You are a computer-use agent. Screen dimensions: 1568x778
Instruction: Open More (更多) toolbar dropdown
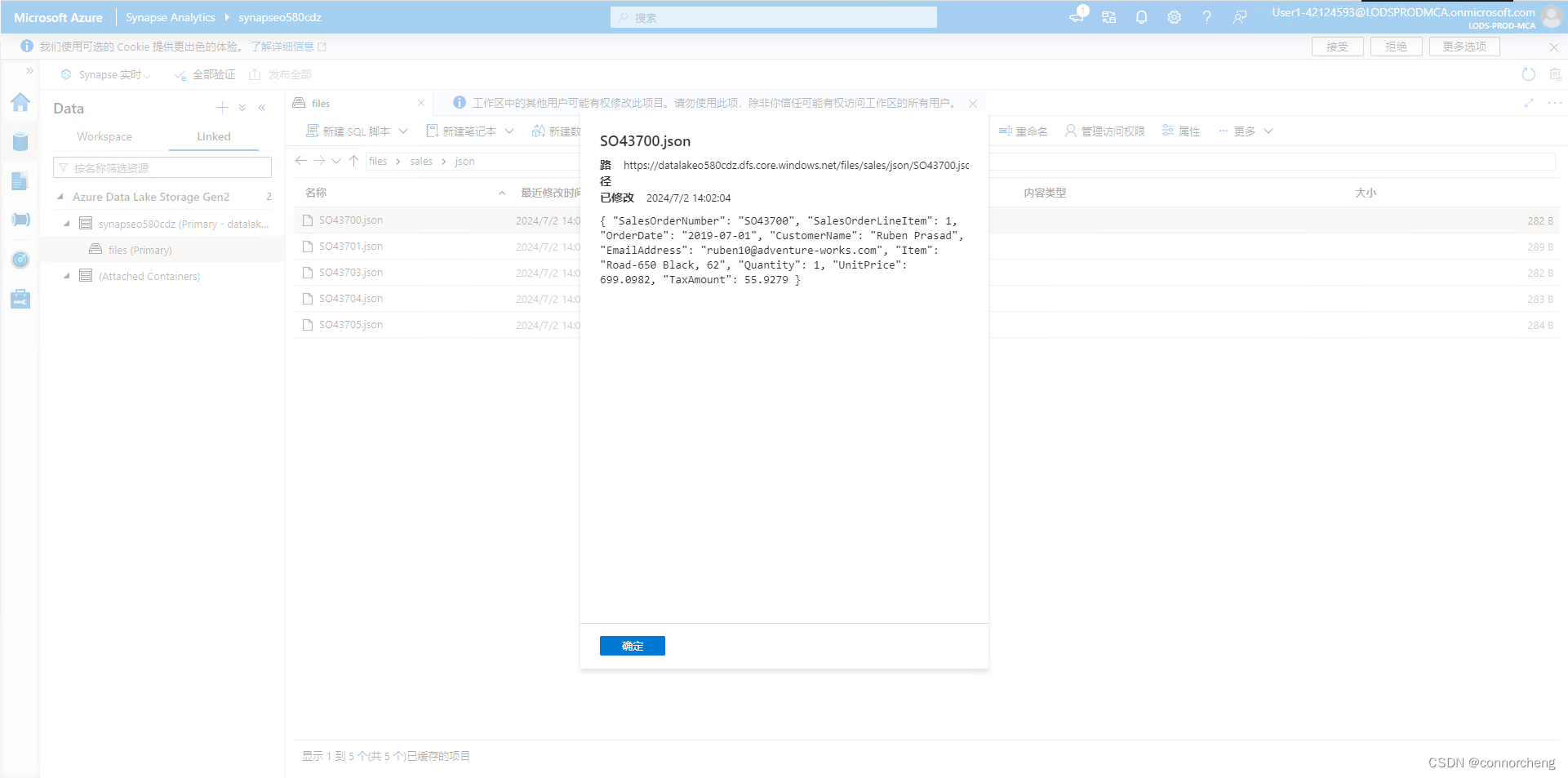(1246, 131)
